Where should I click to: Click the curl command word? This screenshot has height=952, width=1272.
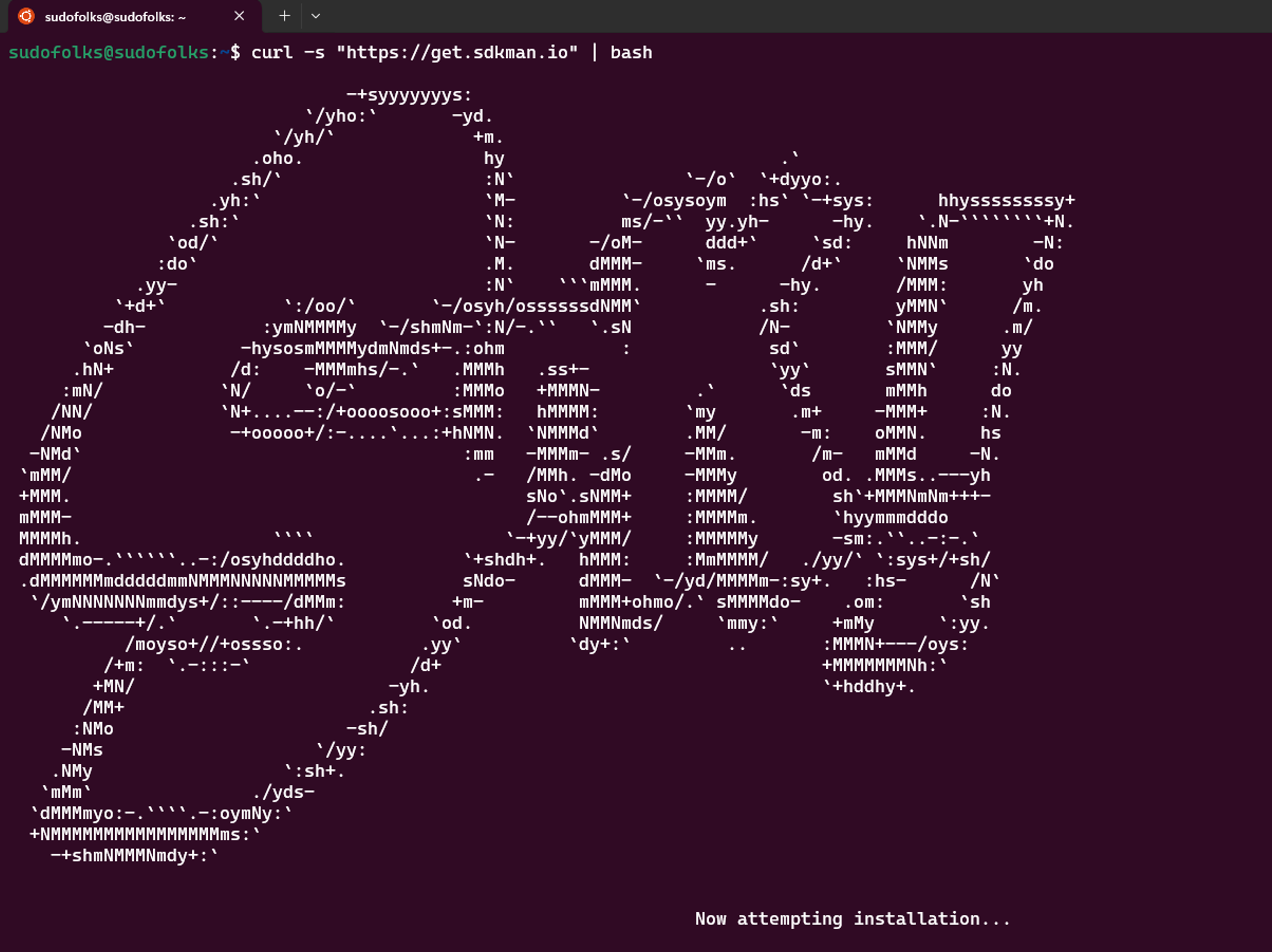[272, 53]
